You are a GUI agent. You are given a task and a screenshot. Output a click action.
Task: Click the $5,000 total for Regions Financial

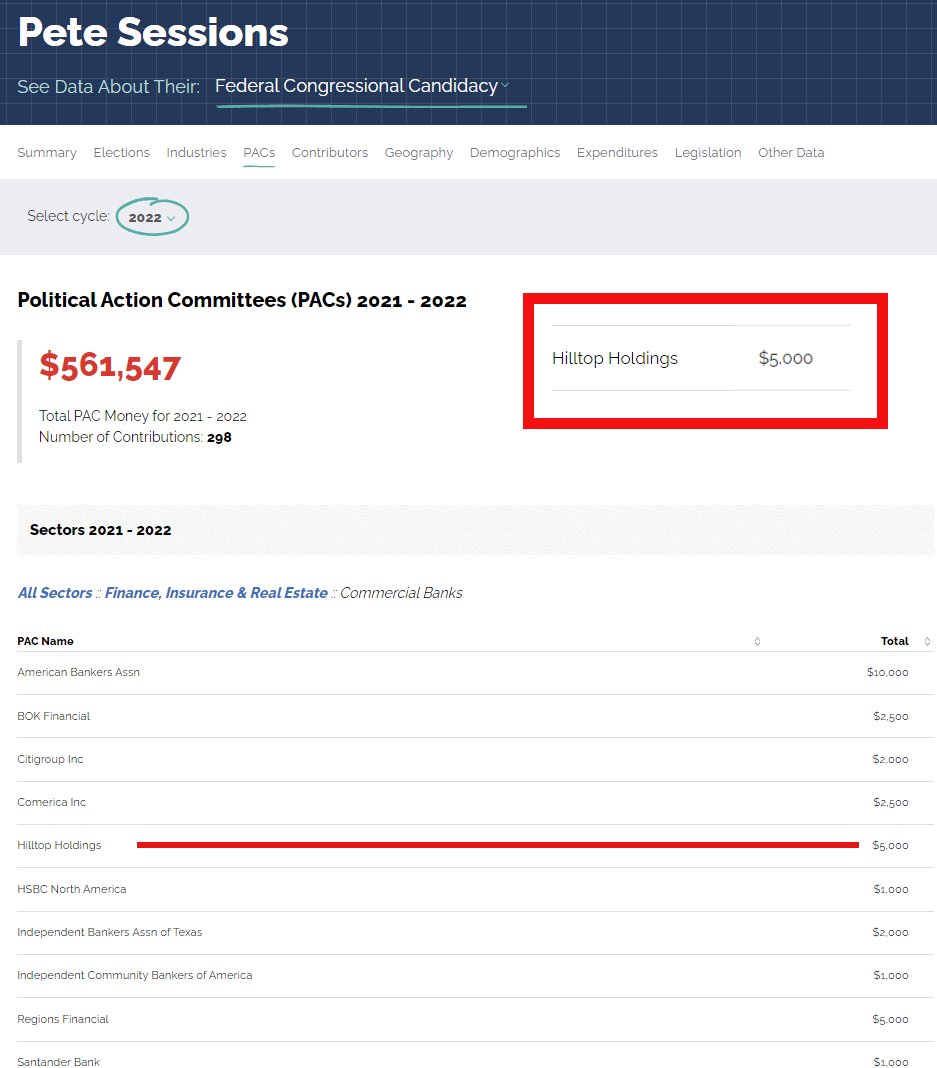[890, 1020]
